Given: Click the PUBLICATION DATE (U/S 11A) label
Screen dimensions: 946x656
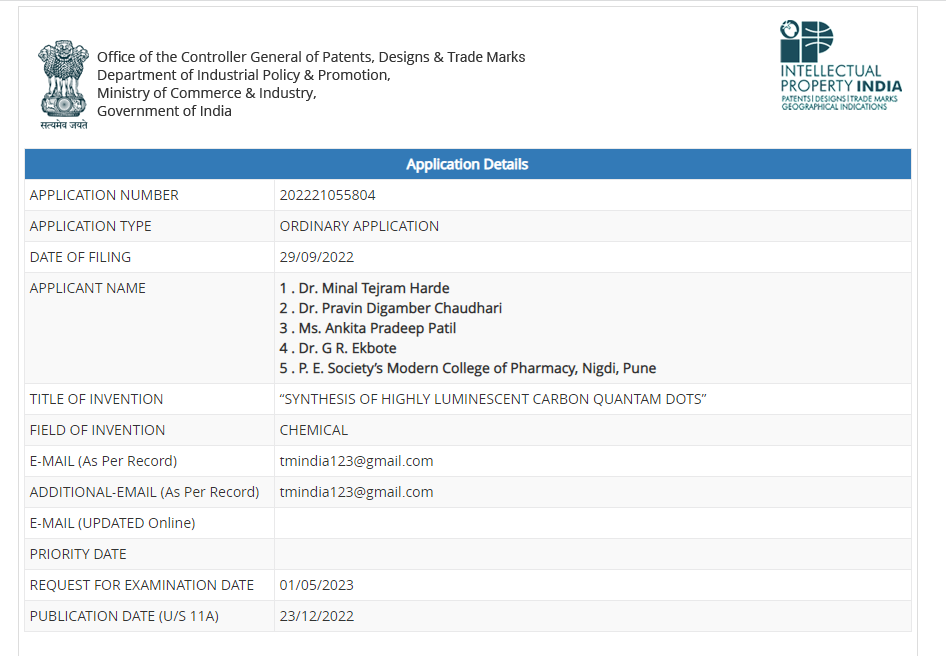Looking at the screenshot, I should click(x=124, y=616).
